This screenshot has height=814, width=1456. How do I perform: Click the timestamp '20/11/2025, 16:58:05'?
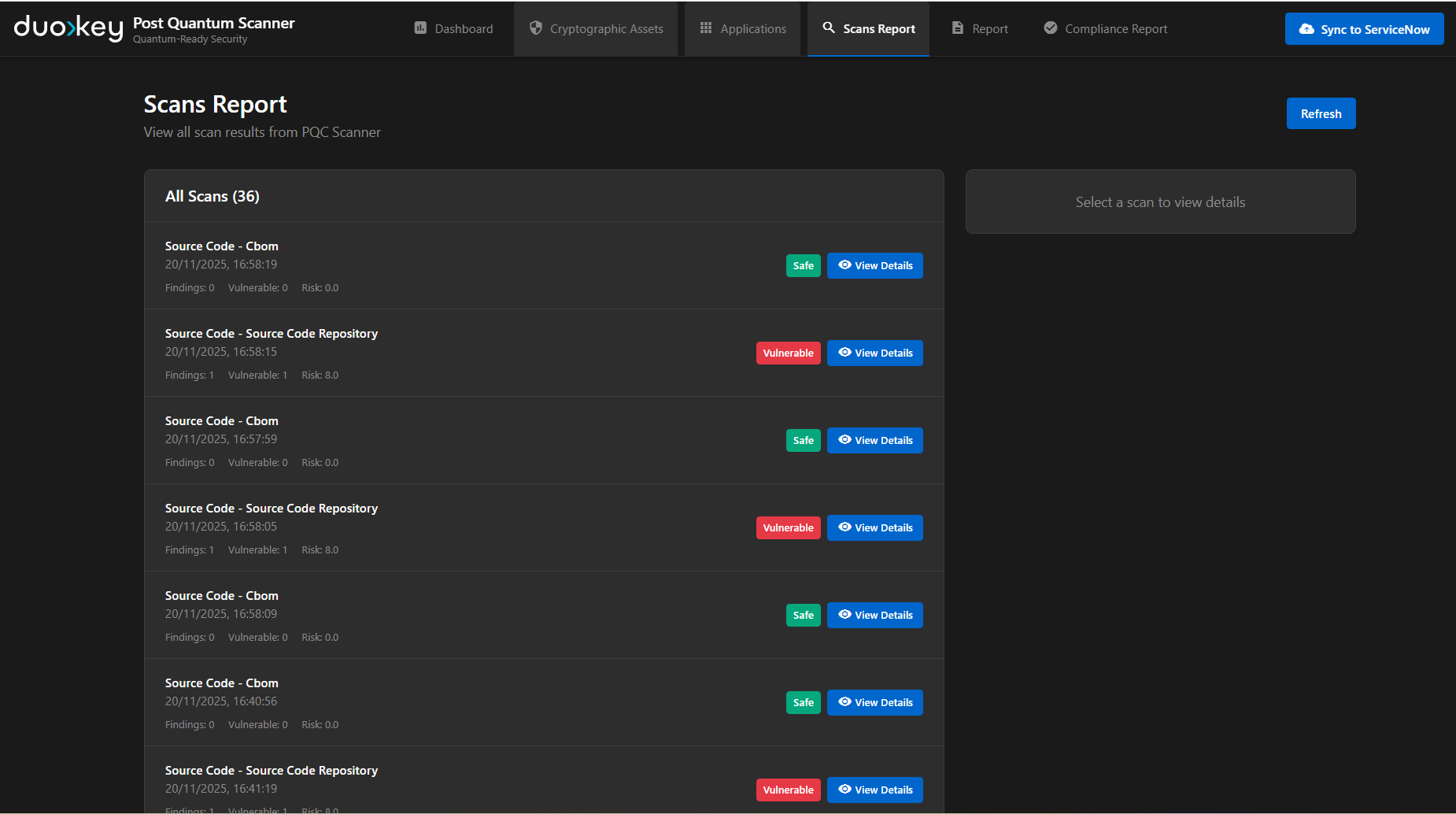point(221,527)
